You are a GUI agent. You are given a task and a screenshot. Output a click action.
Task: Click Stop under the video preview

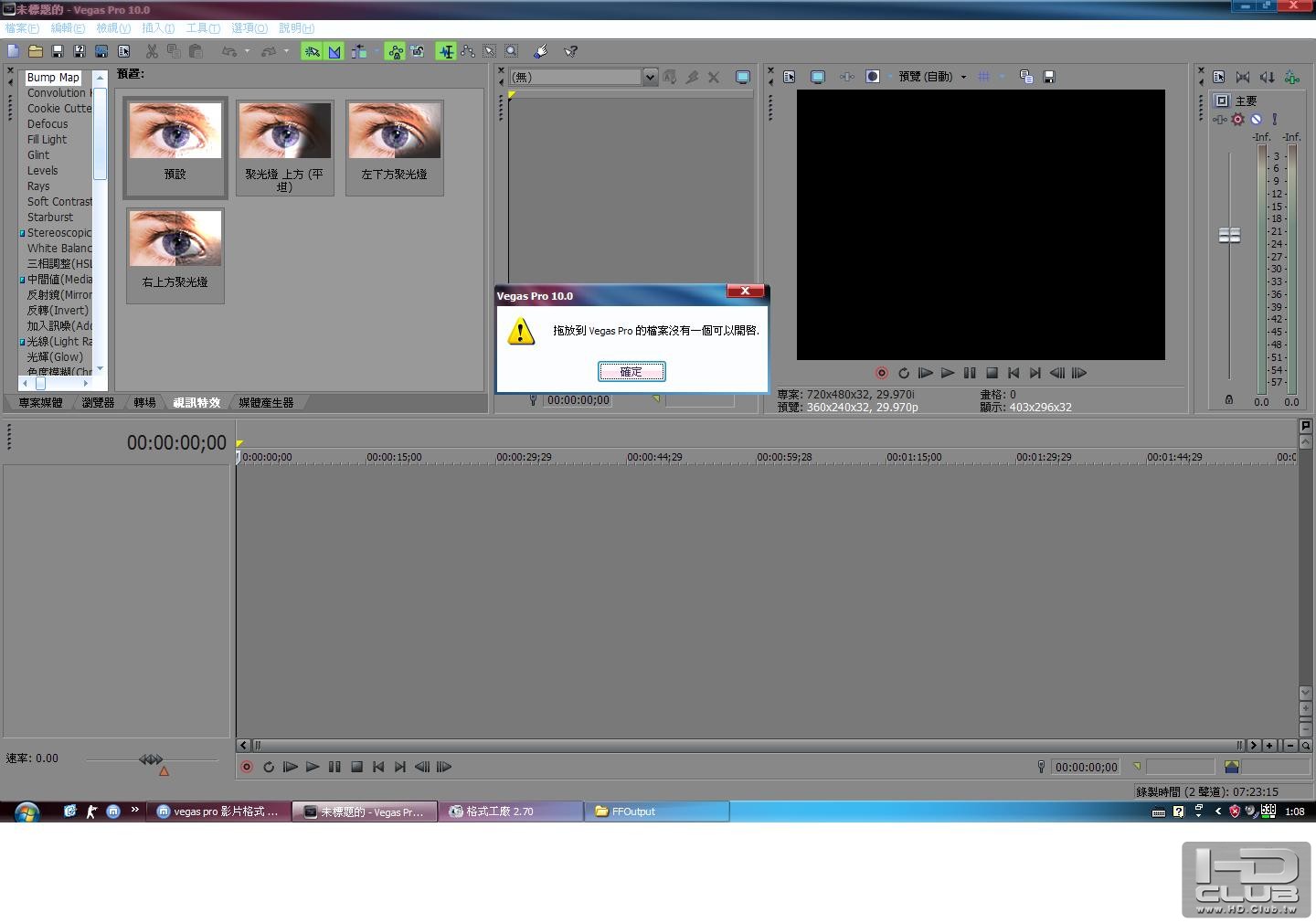pyautogui.click(x=992, y=373)
